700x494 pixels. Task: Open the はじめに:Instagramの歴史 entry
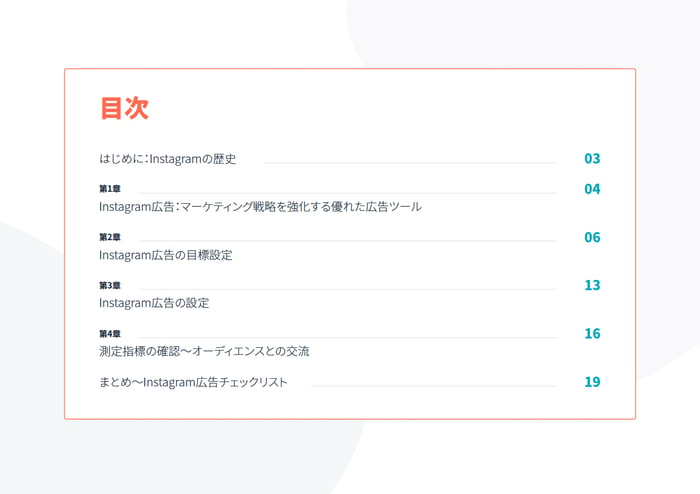(167, 159)
